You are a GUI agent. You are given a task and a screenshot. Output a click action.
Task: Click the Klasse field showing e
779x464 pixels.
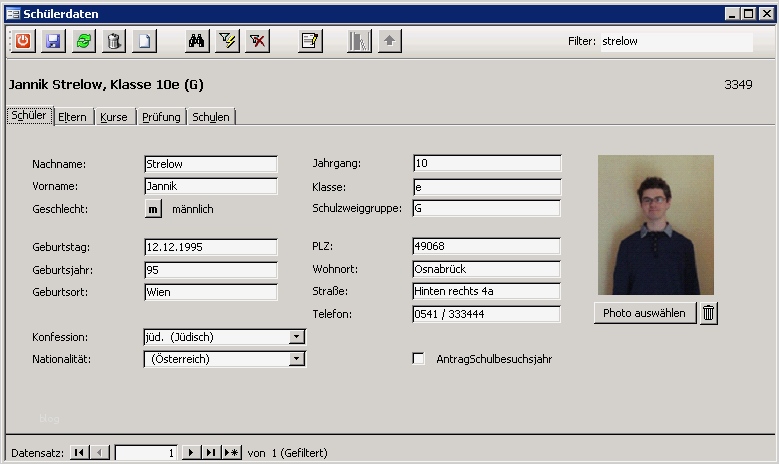[x=487, y=187]
